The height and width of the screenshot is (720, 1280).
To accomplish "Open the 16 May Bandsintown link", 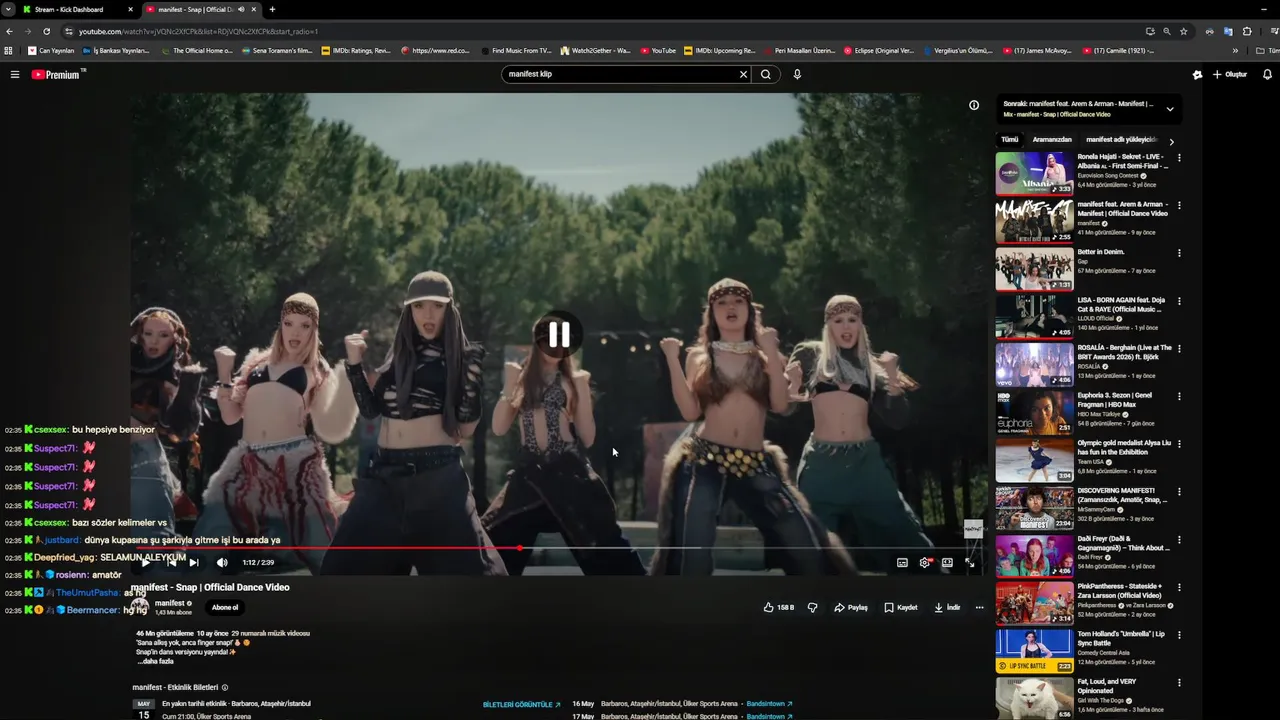I will click(769, 704).
